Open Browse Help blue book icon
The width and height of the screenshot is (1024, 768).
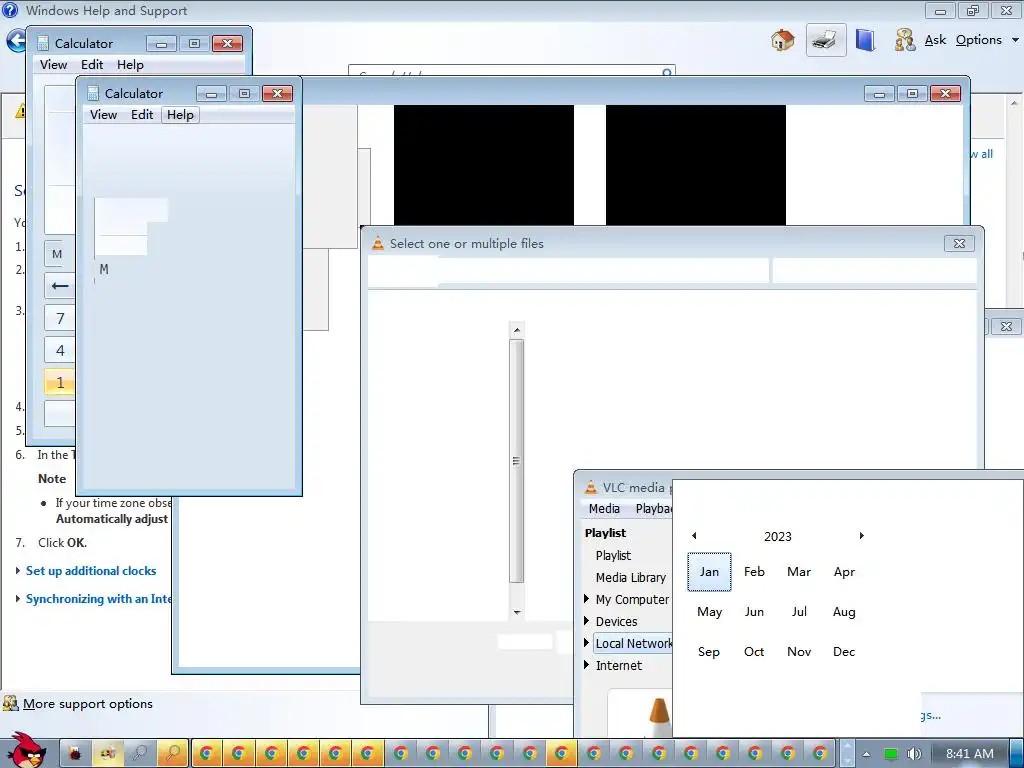[865, 40]
